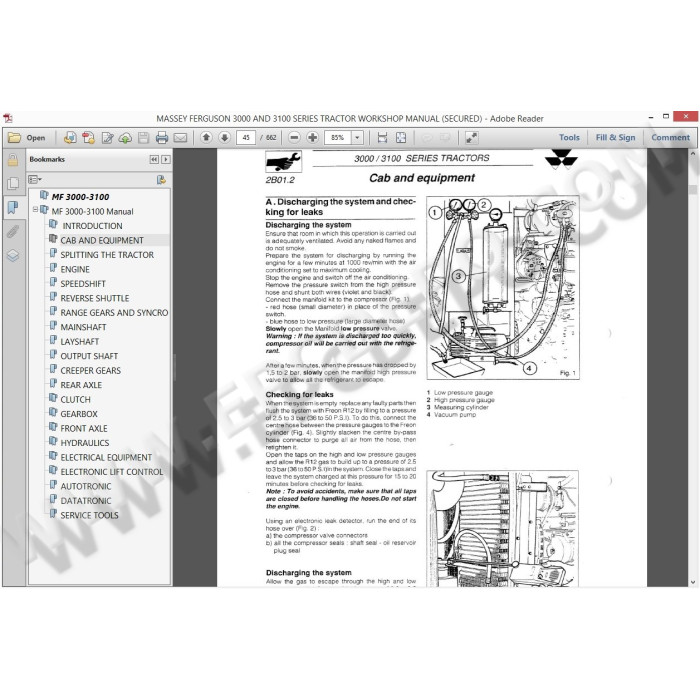Click the Open file button
The height and width of the screenshot is (700, 700).
[x=27, y=138]
